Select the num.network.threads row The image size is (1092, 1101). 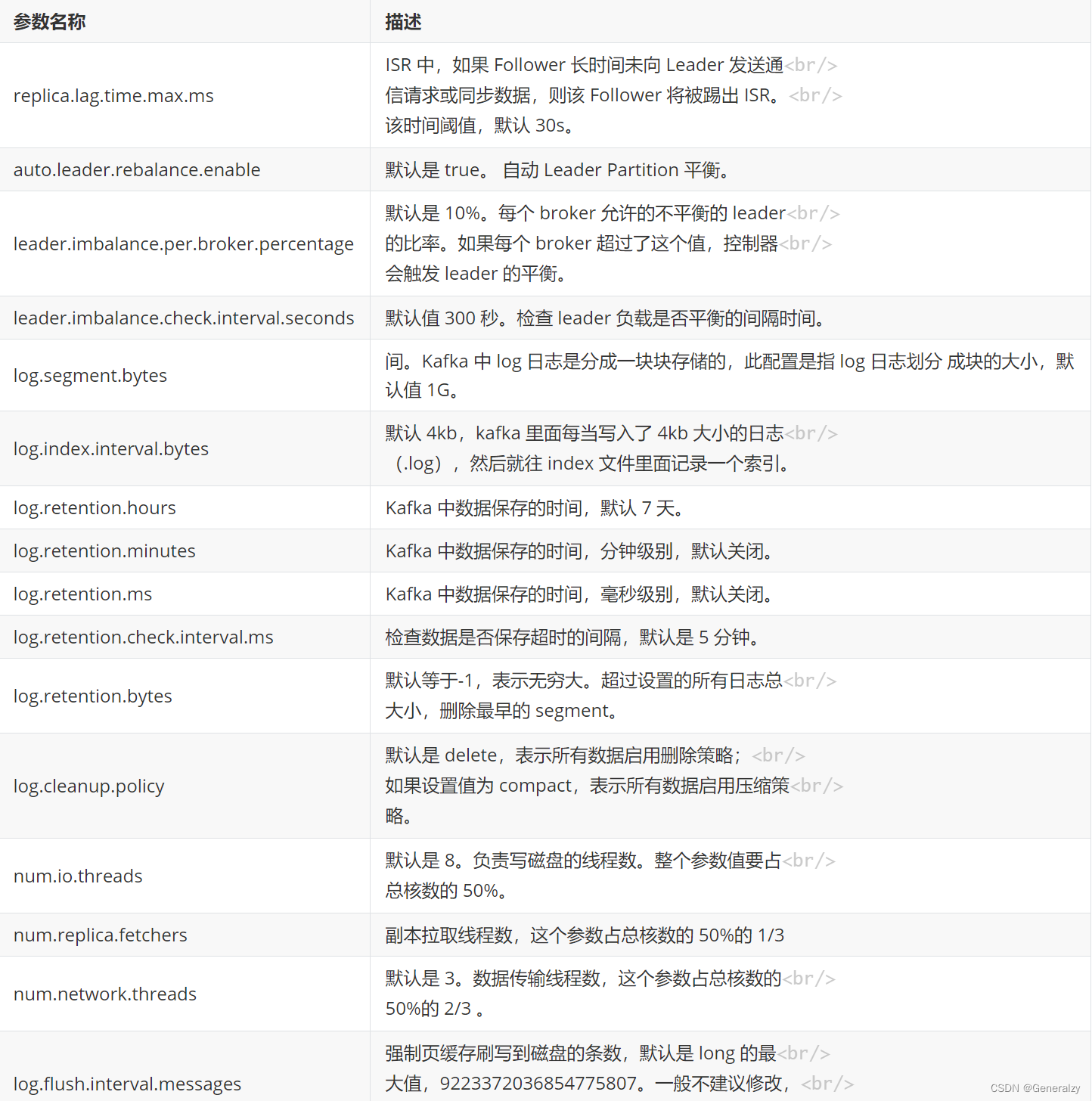(105, 994)
